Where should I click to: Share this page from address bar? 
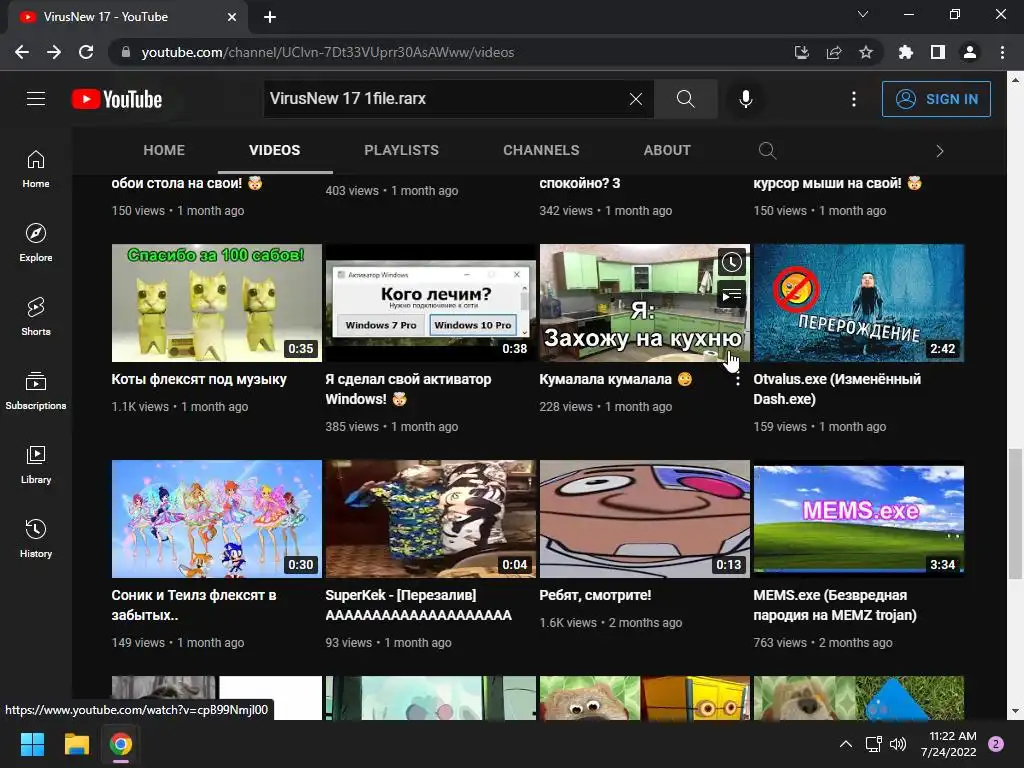[833, 52]
